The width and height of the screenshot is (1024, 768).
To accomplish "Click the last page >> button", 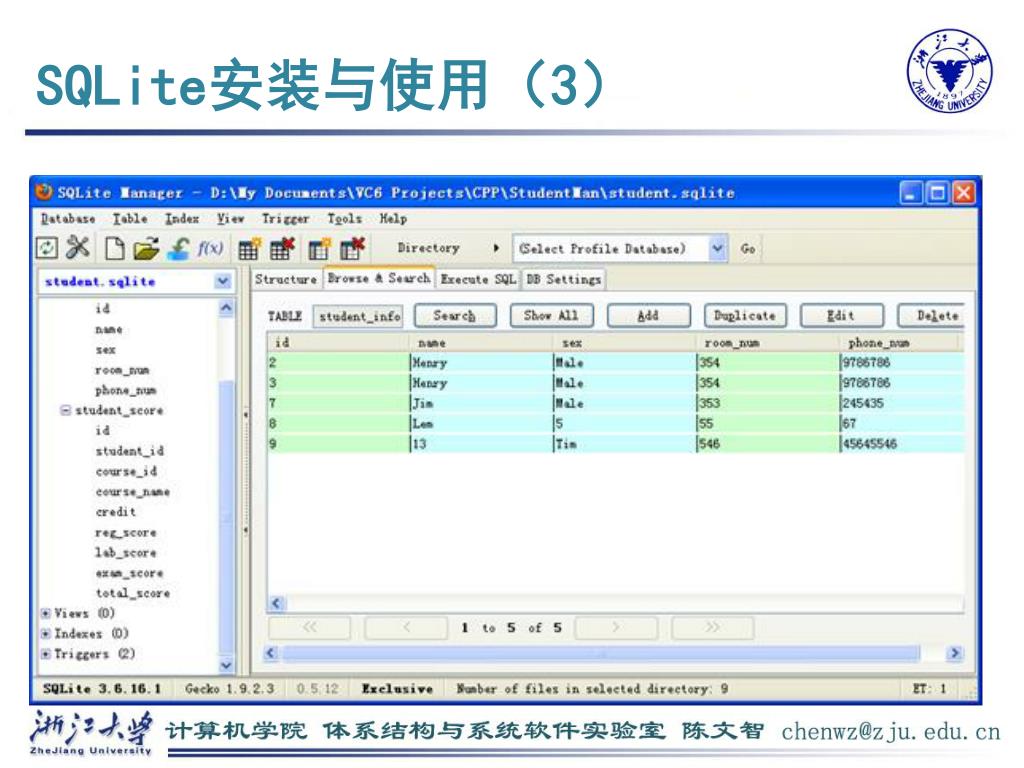I will tap(712, 628).
